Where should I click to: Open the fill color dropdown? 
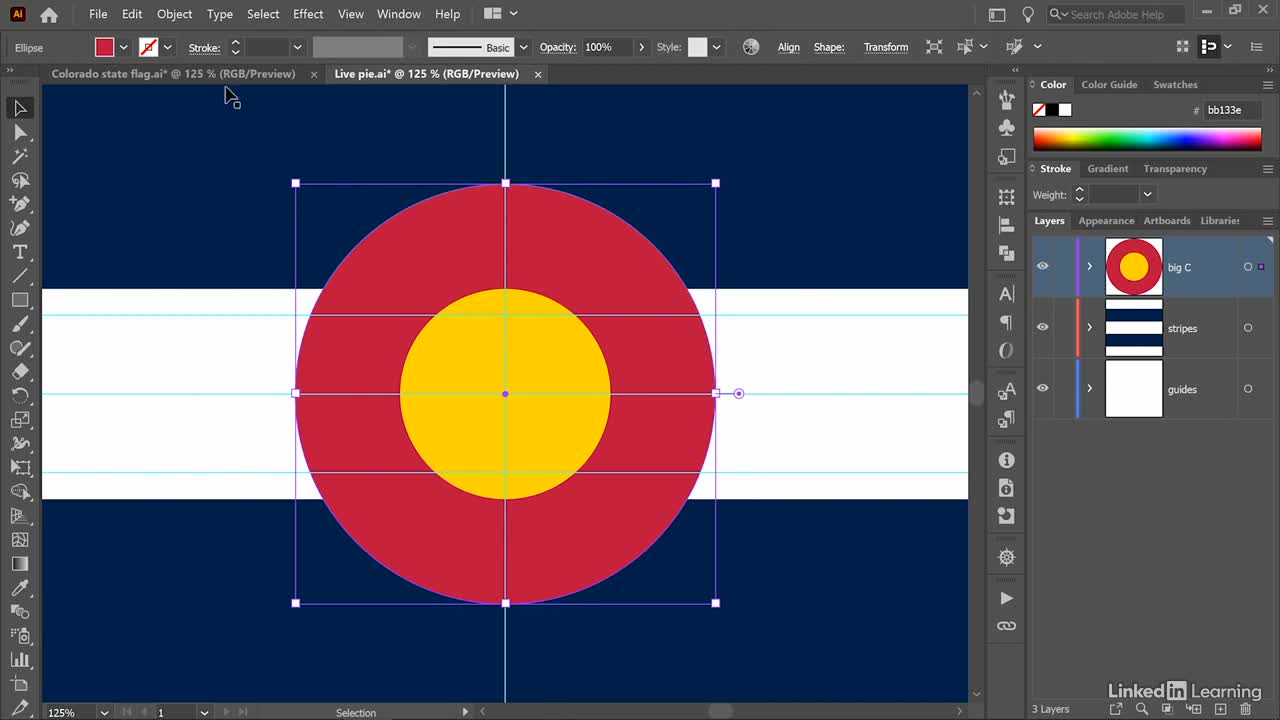pyautogui.click(x=124, y=47)
